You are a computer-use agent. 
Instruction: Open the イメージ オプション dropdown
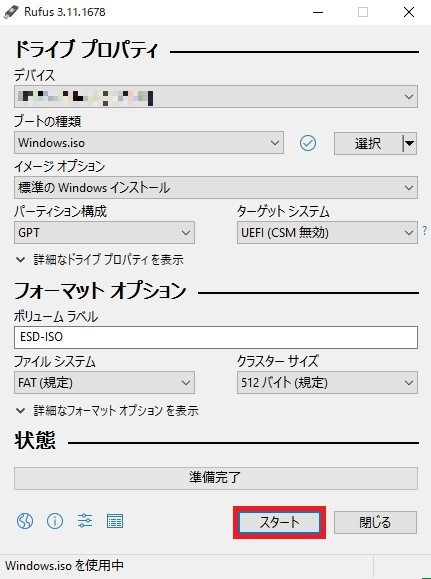pos(216,188)
